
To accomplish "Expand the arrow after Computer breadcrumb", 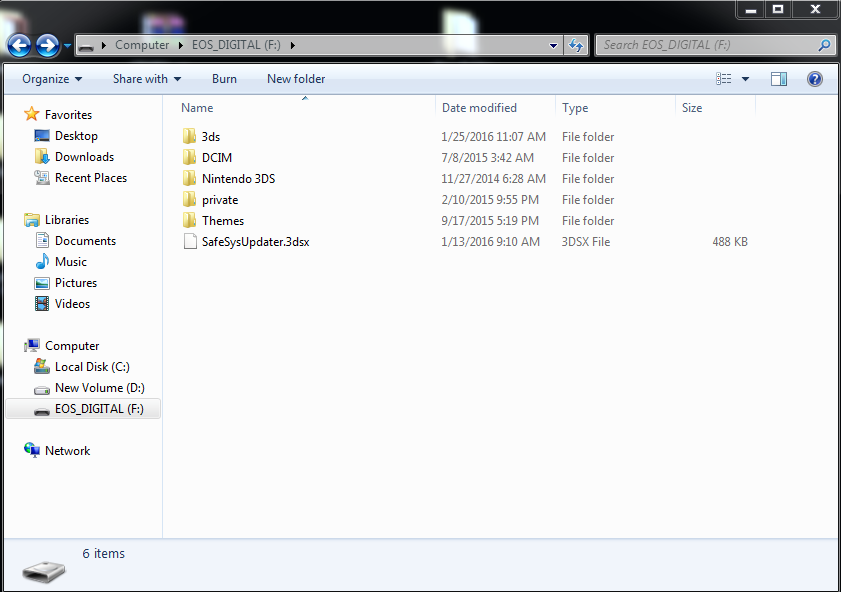I will [181, 45].
